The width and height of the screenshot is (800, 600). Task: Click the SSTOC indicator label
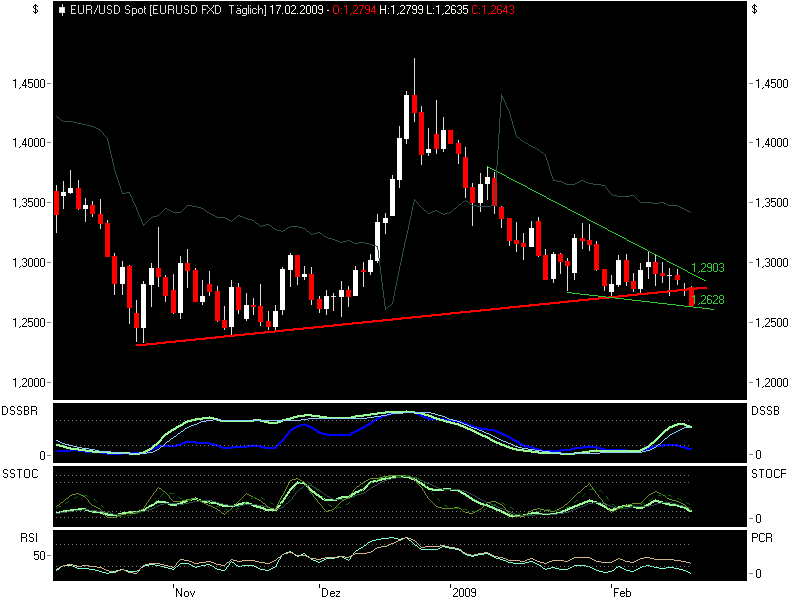[20, 474]
